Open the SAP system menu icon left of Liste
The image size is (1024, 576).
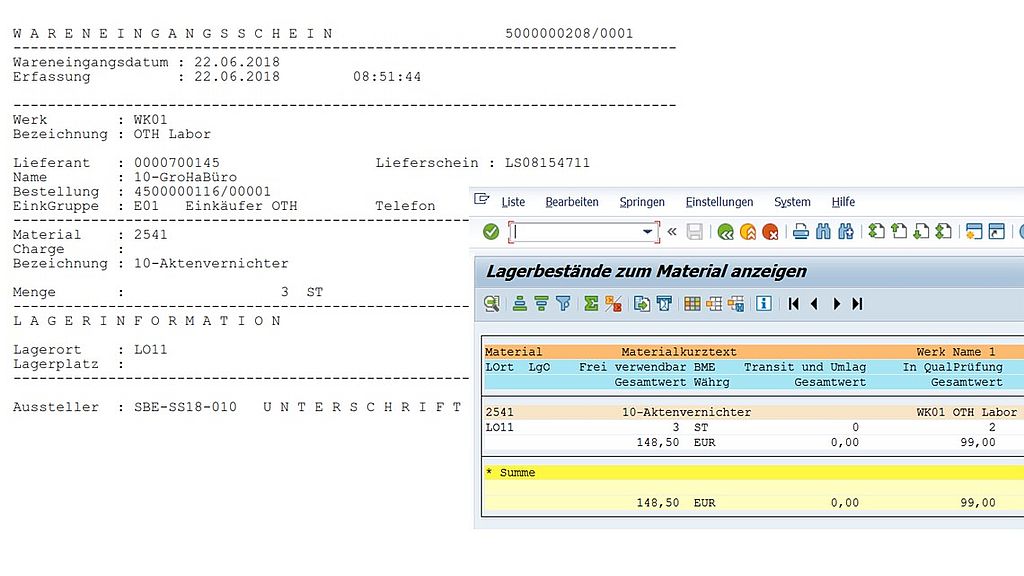coord(483,200)
